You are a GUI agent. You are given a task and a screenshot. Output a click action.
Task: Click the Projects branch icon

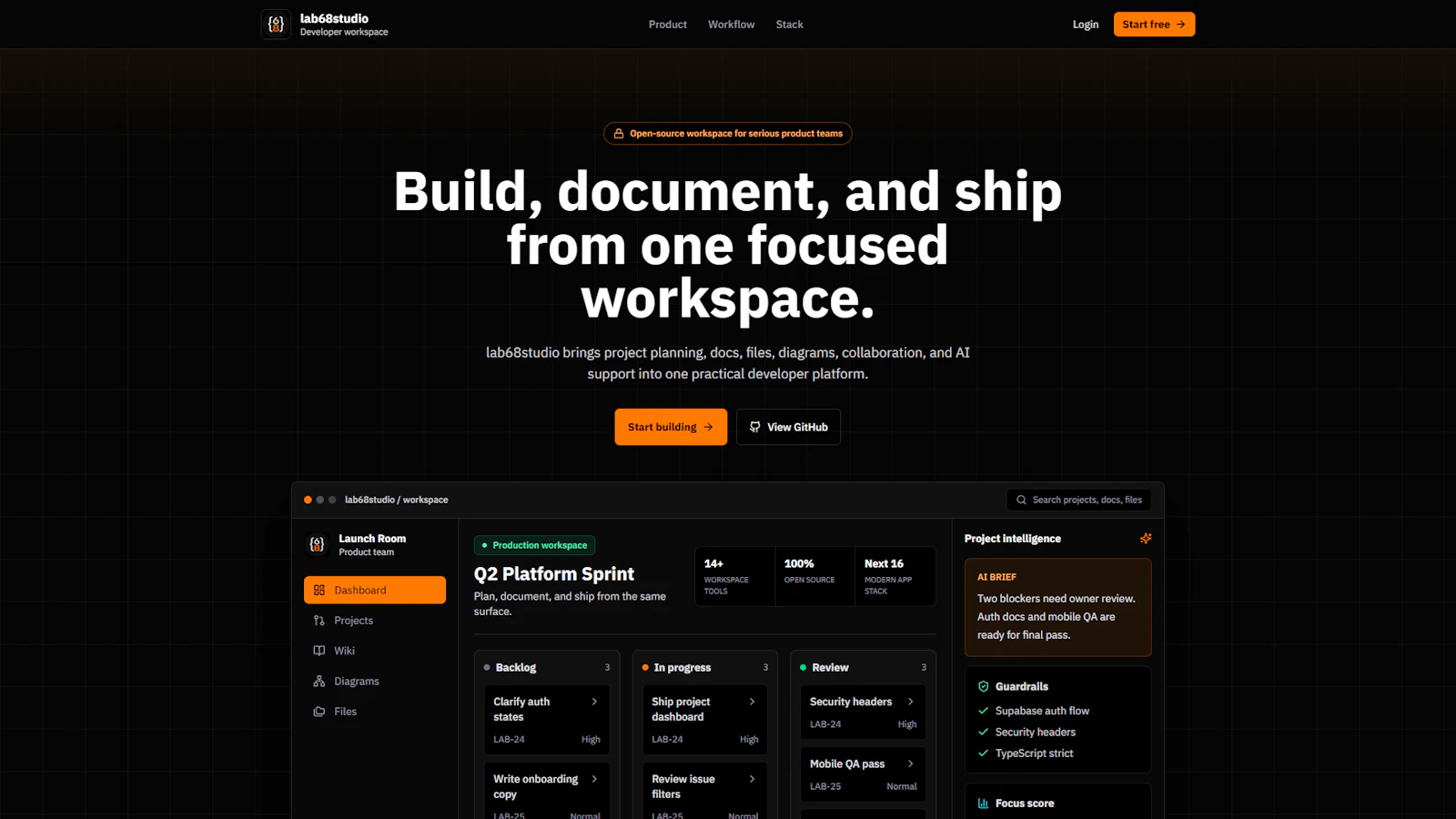tap(319, 621)
